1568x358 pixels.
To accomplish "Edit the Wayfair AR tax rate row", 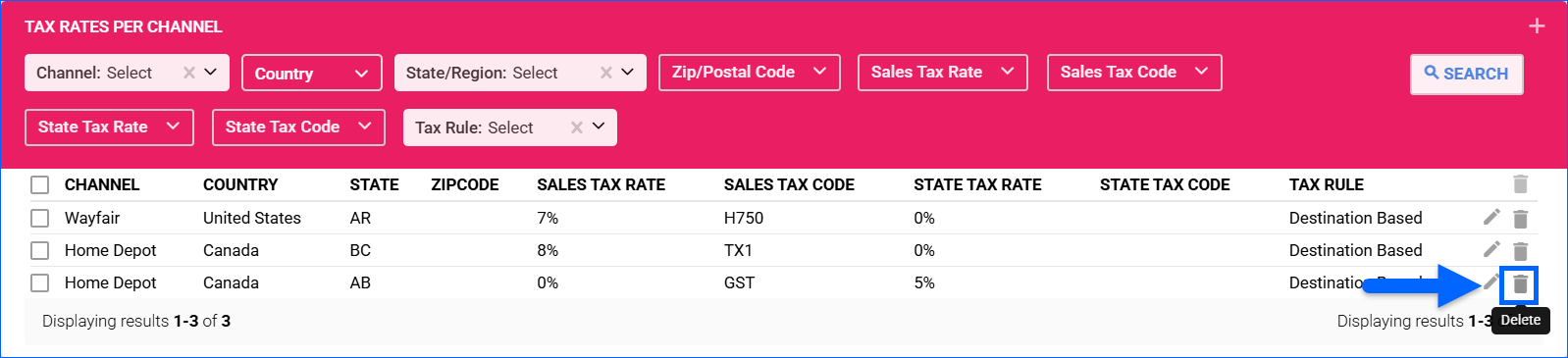I will (1491, 218).
